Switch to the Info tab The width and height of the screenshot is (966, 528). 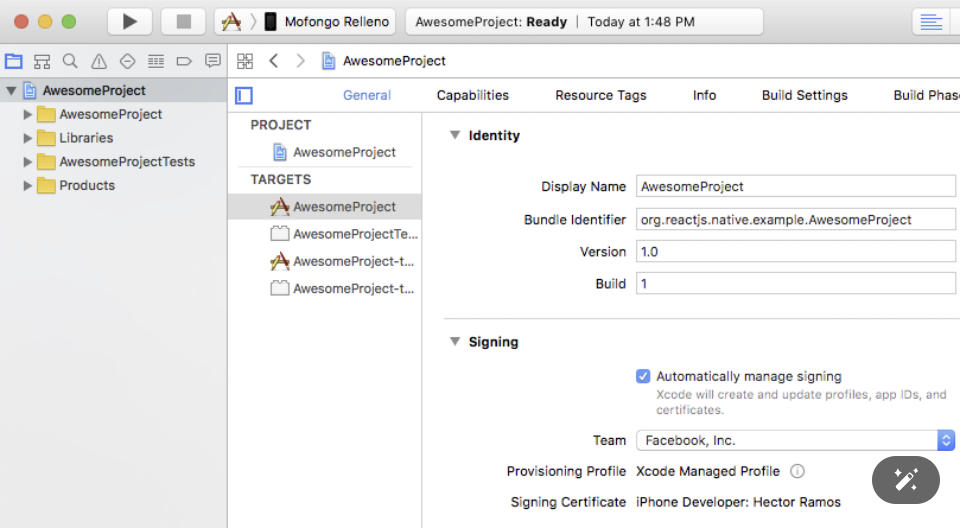pyautogui.click(x=704, y=95)
